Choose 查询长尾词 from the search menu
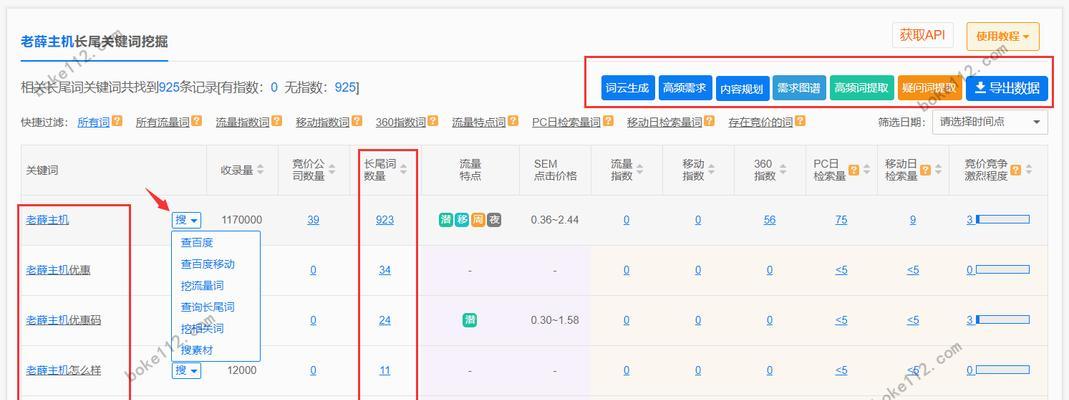This screenshot has height=400, width=1069. coord(207,307)
